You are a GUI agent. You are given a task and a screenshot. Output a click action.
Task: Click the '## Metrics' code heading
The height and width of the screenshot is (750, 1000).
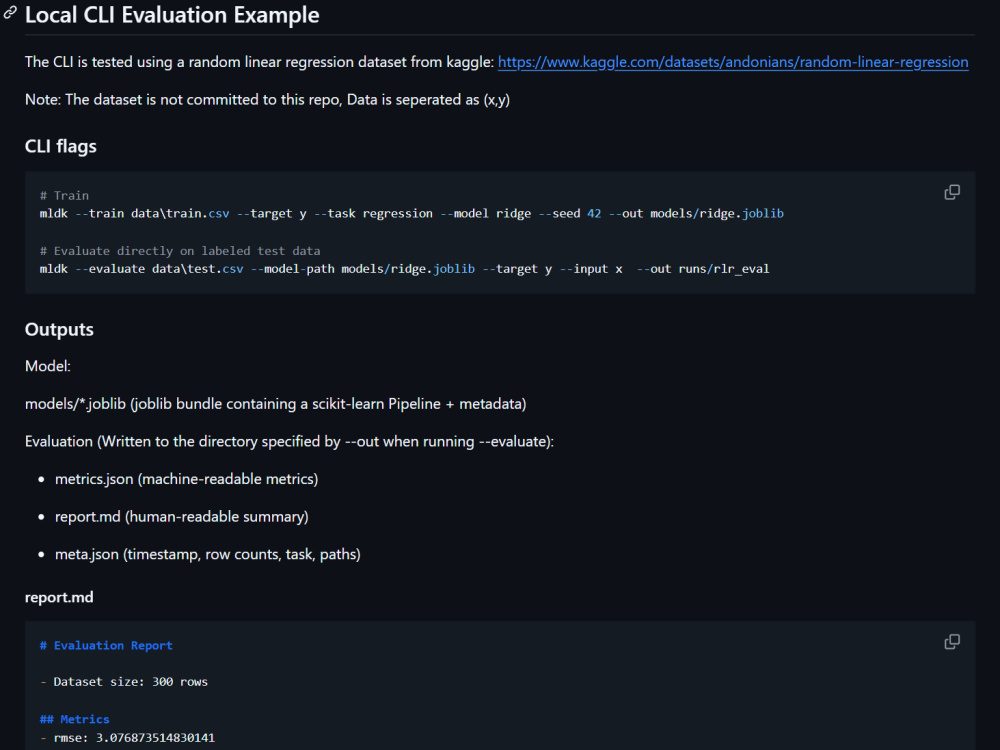click(x=75, y=719)
